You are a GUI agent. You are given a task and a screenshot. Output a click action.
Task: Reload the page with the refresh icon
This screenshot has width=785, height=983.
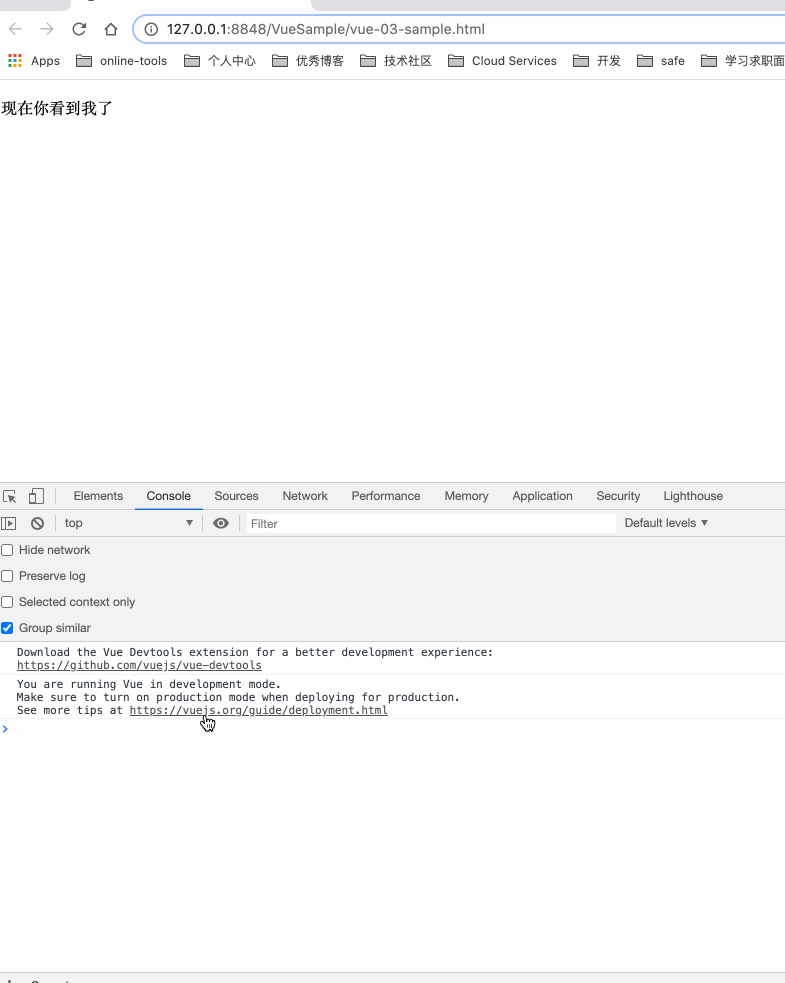[x=79, y=29]
